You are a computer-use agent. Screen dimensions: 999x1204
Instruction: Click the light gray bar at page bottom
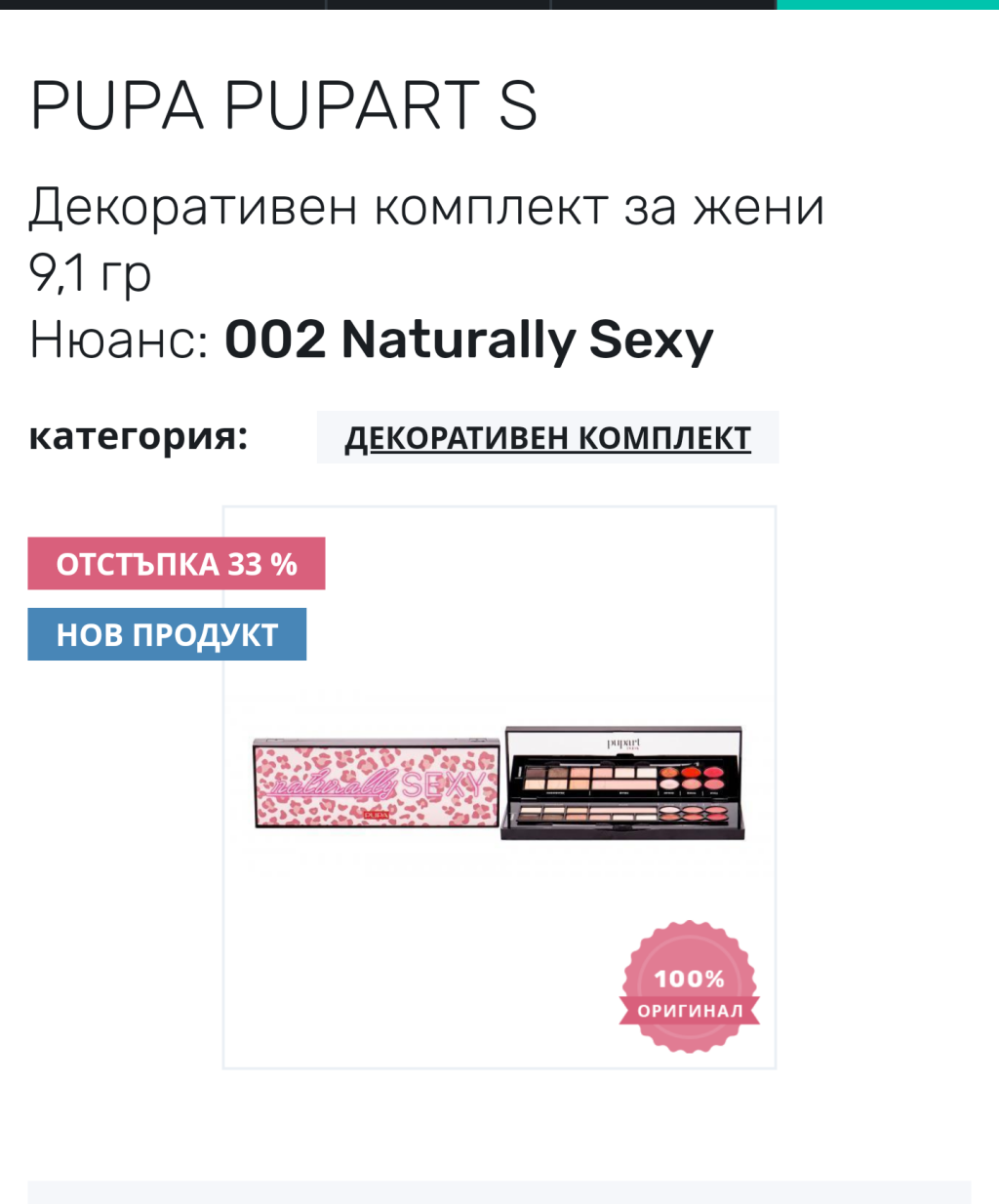pyautogui.click(x=499, y=1192)
